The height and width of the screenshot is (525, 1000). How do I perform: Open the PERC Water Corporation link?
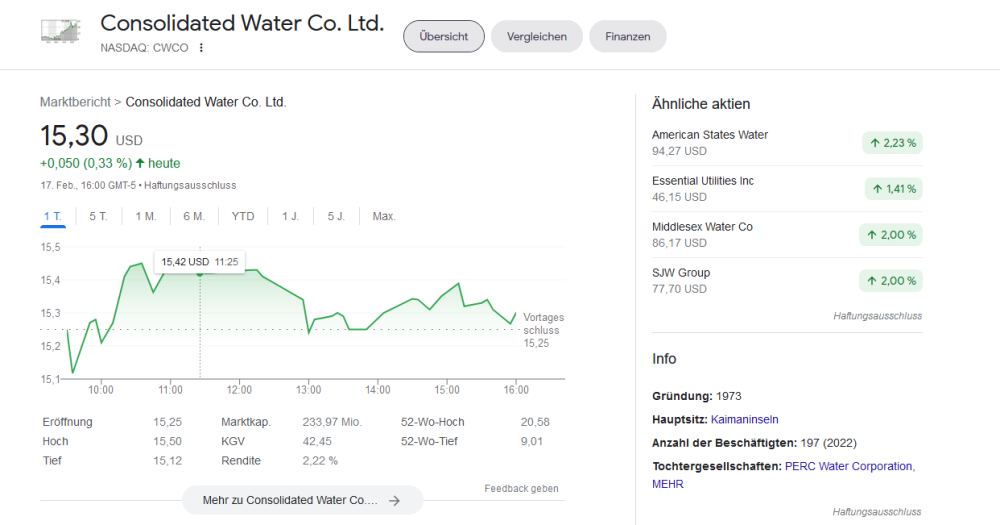pyautogui.click(x=848, y=466)
